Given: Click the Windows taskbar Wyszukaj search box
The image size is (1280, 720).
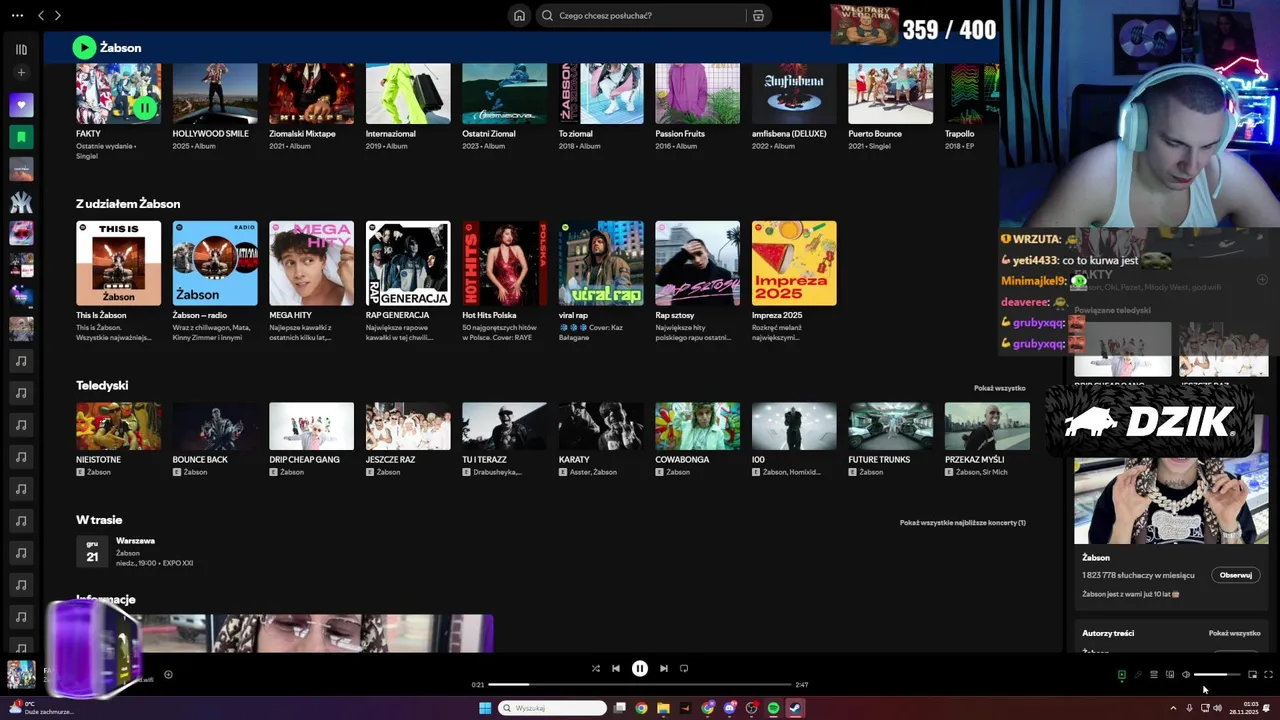Looking at the screenshot, I should click(x=553, y=708).
